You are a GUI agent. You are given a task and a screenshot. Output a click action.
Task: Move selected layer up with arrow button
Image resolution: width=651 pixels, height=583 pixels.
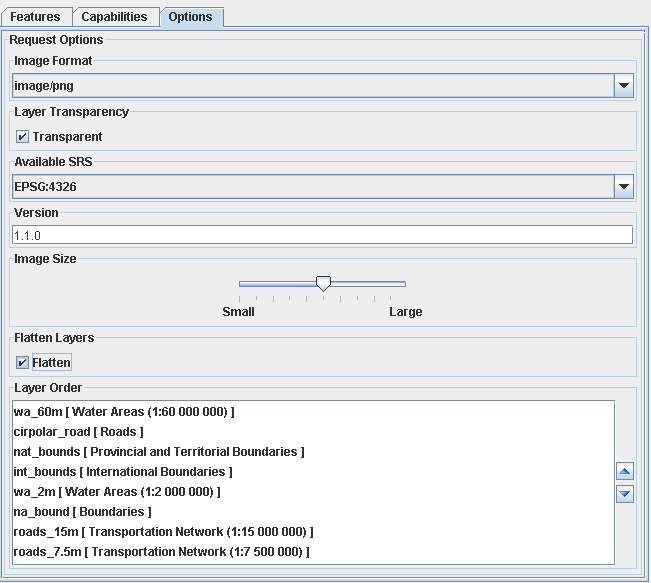[x=625, y=472]
